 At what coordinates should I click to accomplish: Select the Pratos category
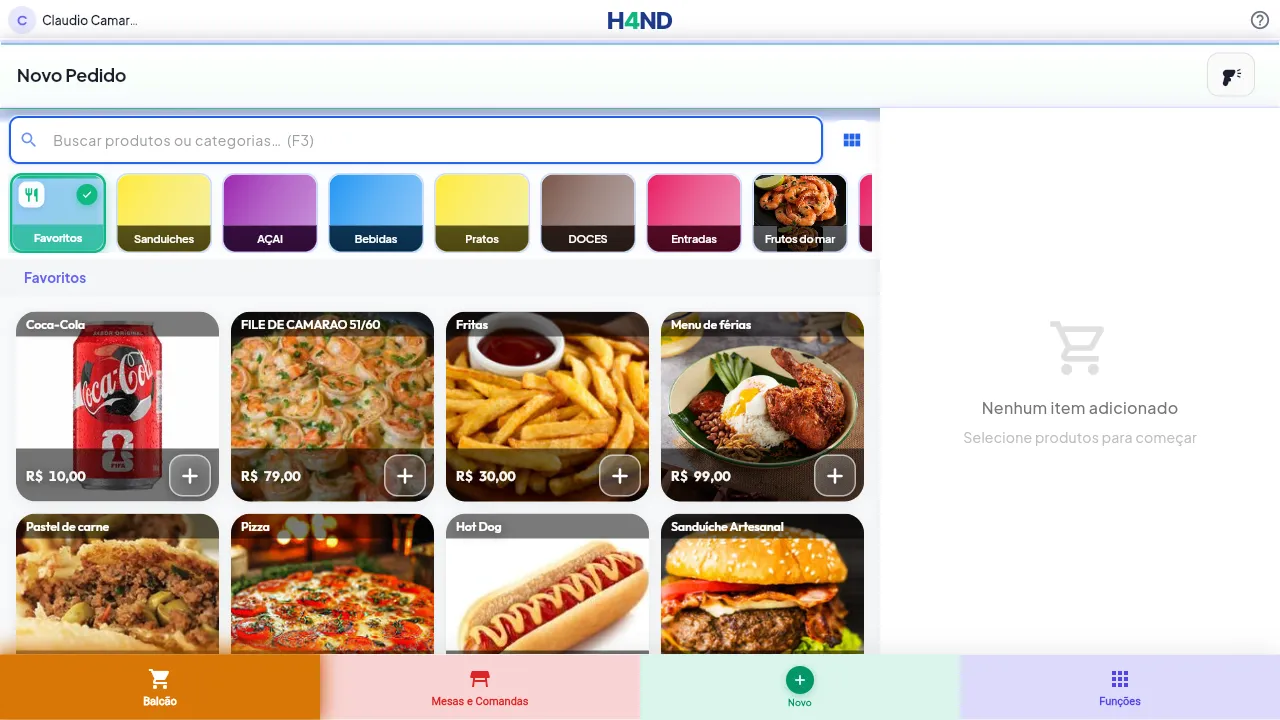coord(482,213)
